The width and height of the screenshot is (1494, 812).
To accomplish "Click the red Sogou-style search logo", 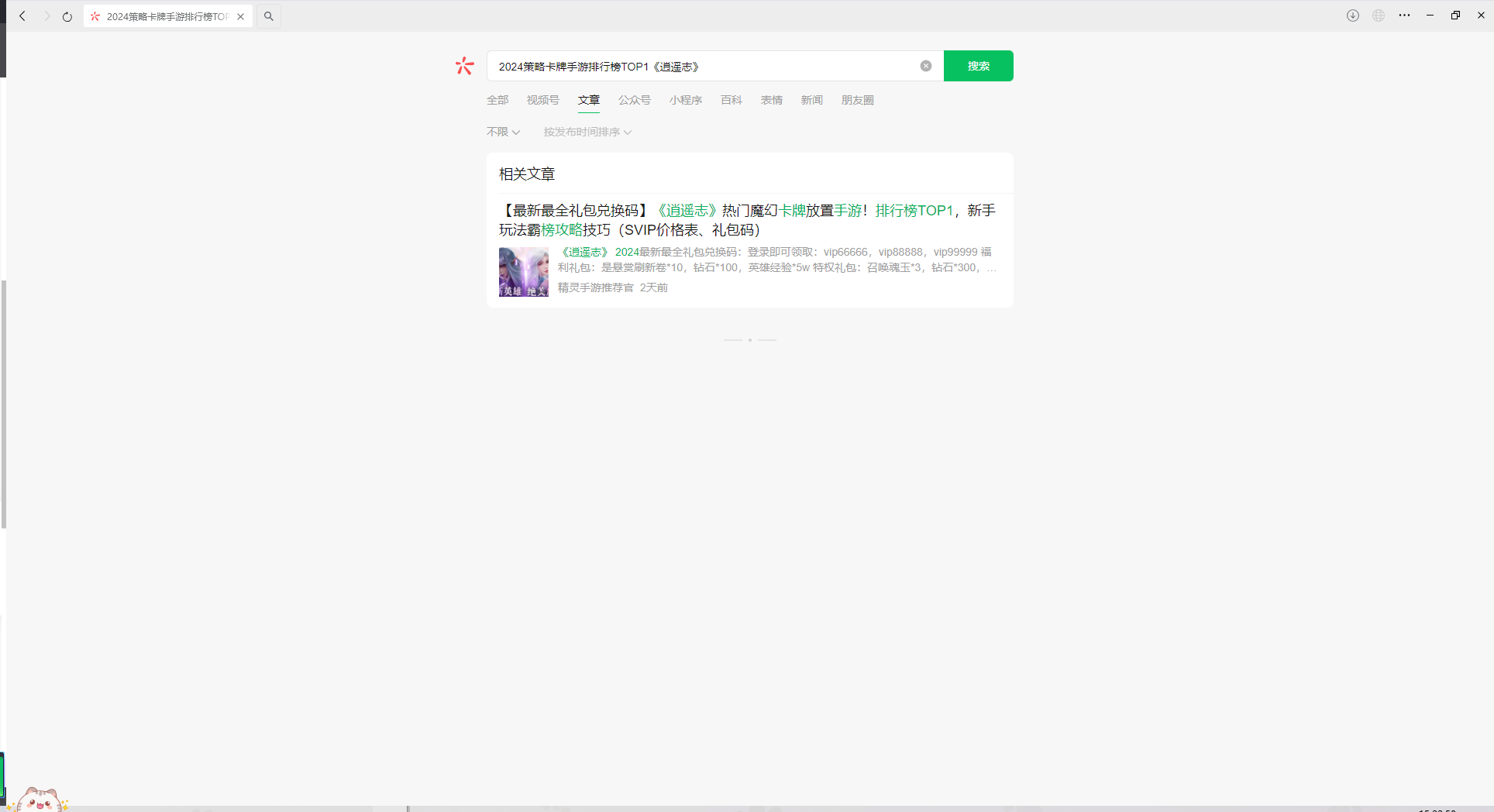I will [464, 66].
